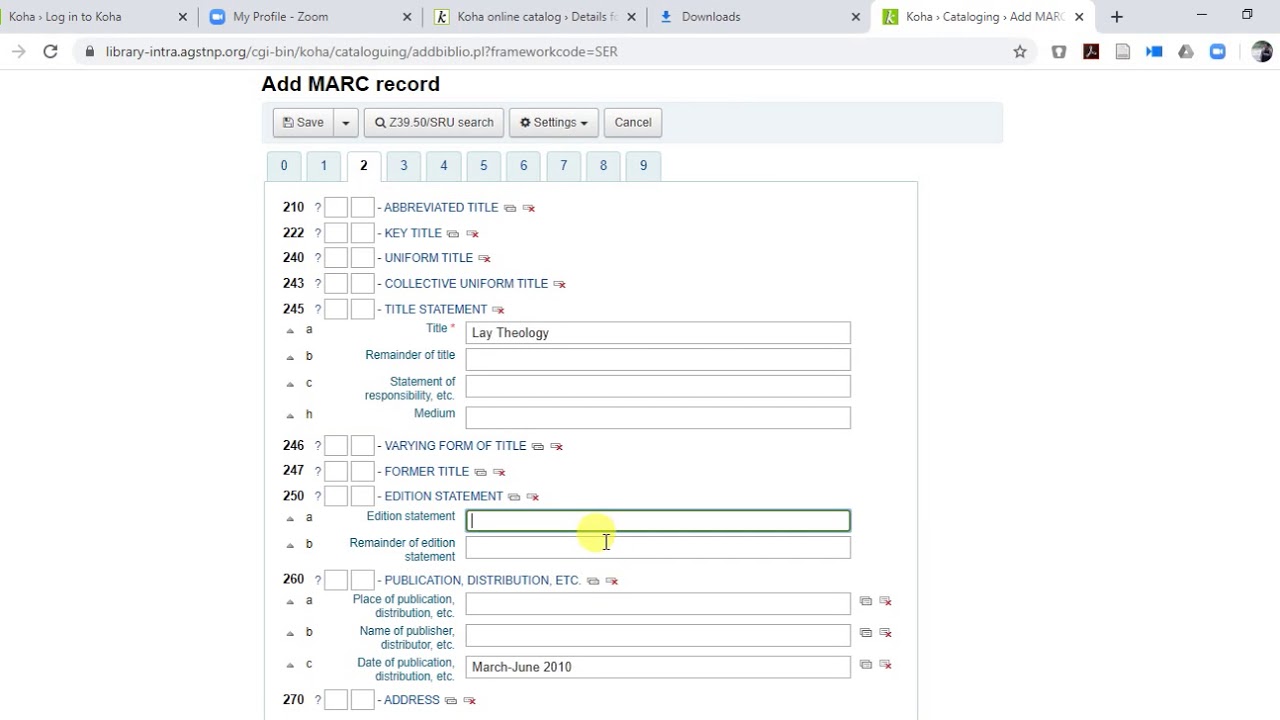Switch to the Downloads browser tab
The image size is (1280, 720).
coord(760,17)
